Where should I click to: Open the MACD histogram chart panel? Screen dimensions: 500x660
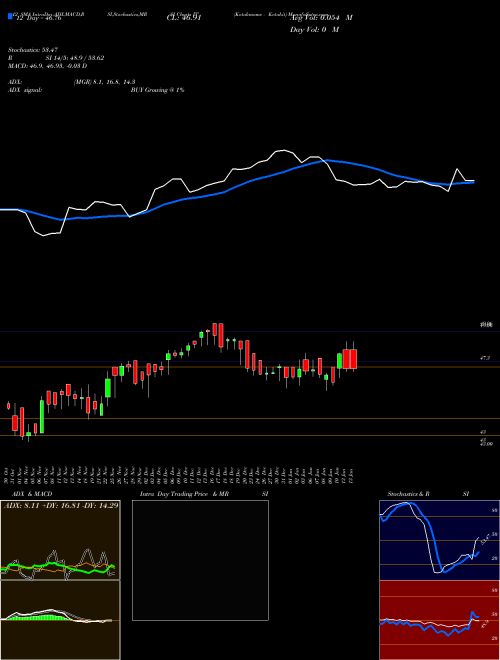pyautogui.click(x=60, y=620)
